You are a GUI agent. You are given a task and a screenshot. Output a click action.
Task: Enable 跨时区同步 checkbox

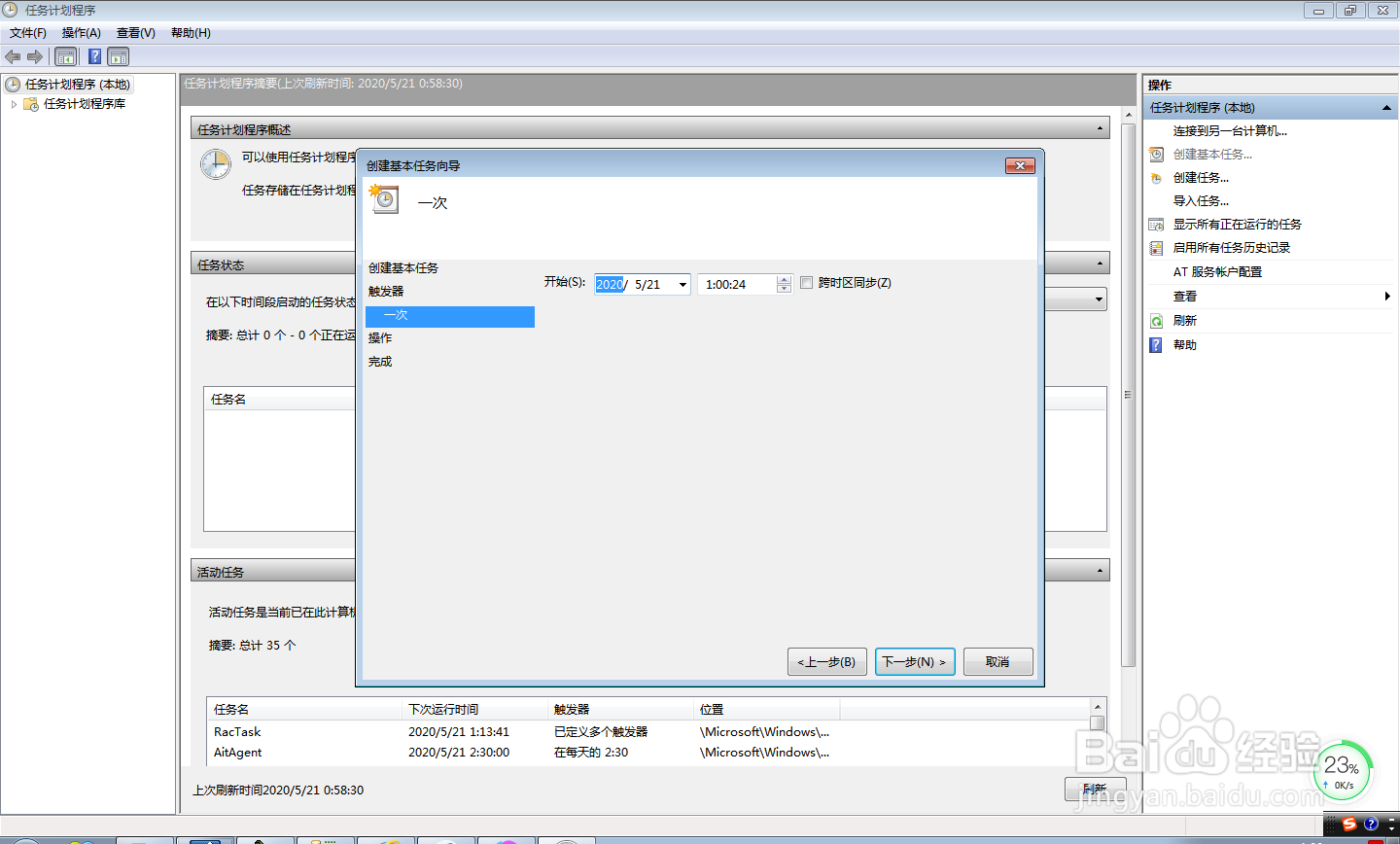806,283
